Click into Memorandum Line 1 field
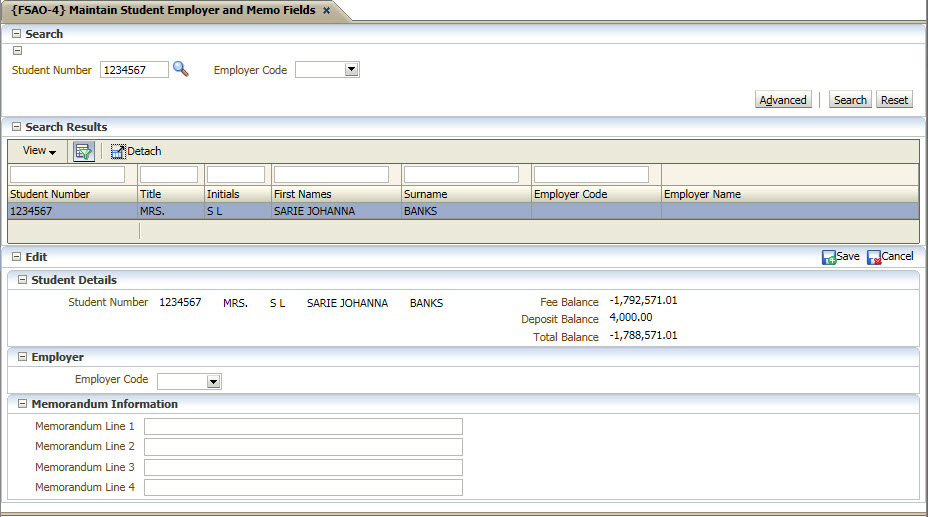 click(303, 427)
